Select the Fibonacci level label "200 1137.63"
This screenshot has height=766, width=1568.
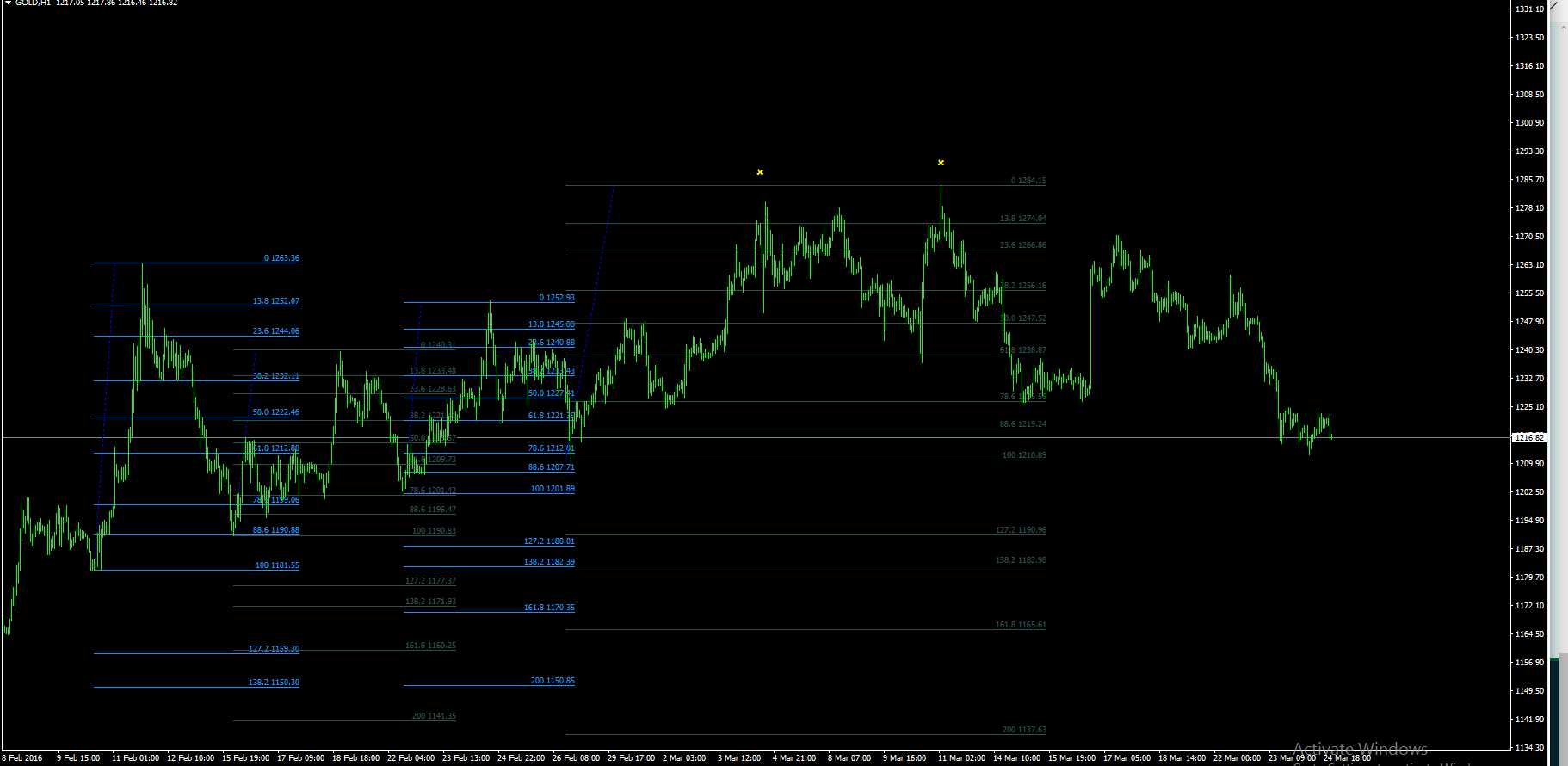click(x=1024, y=730)
